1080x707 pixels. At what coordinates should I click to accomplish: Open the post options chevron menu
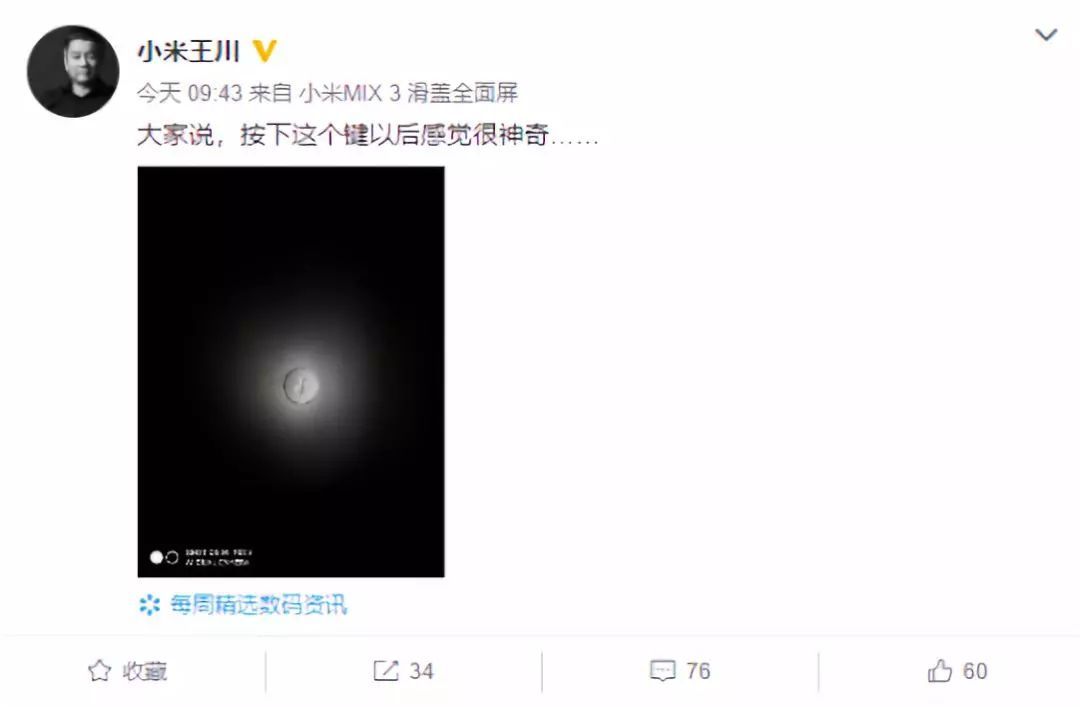click(x=1046, y=34)
